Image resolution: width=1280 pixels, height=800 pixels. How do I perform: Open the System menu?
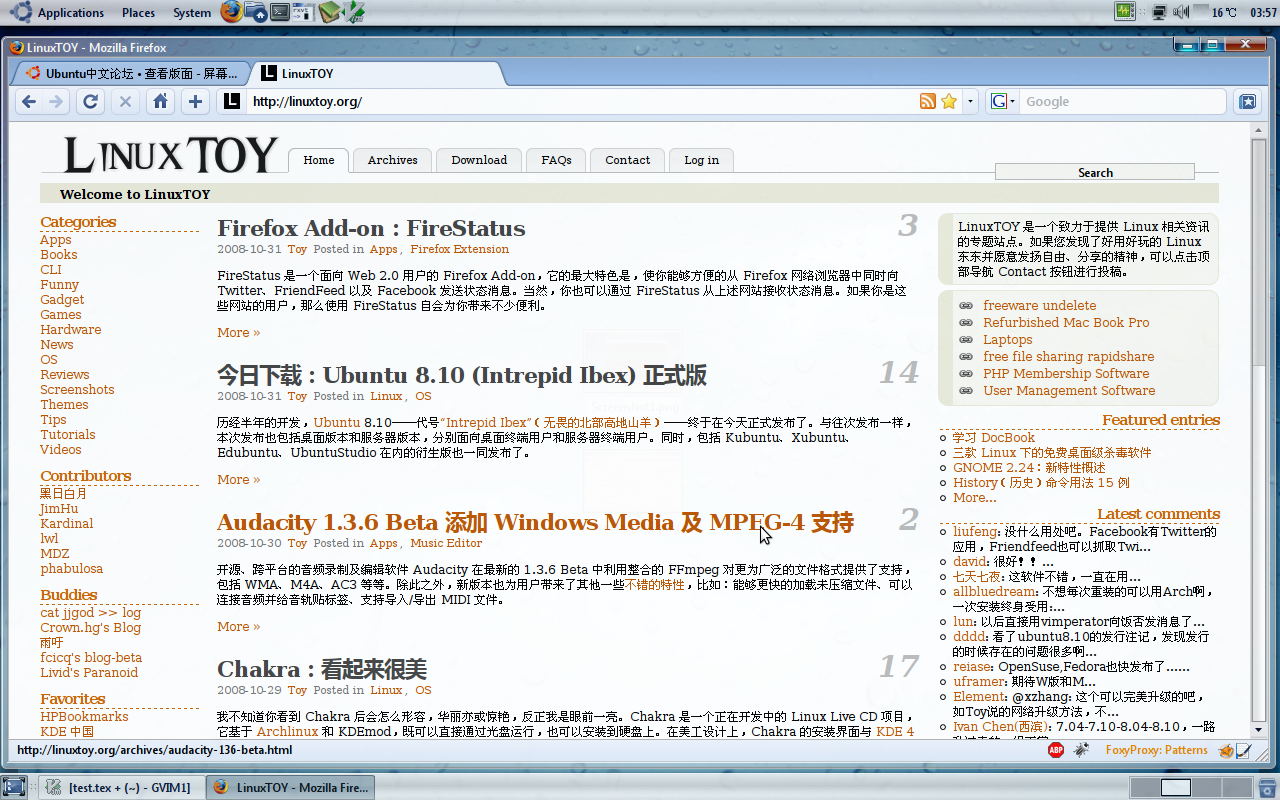coord(191,12)
